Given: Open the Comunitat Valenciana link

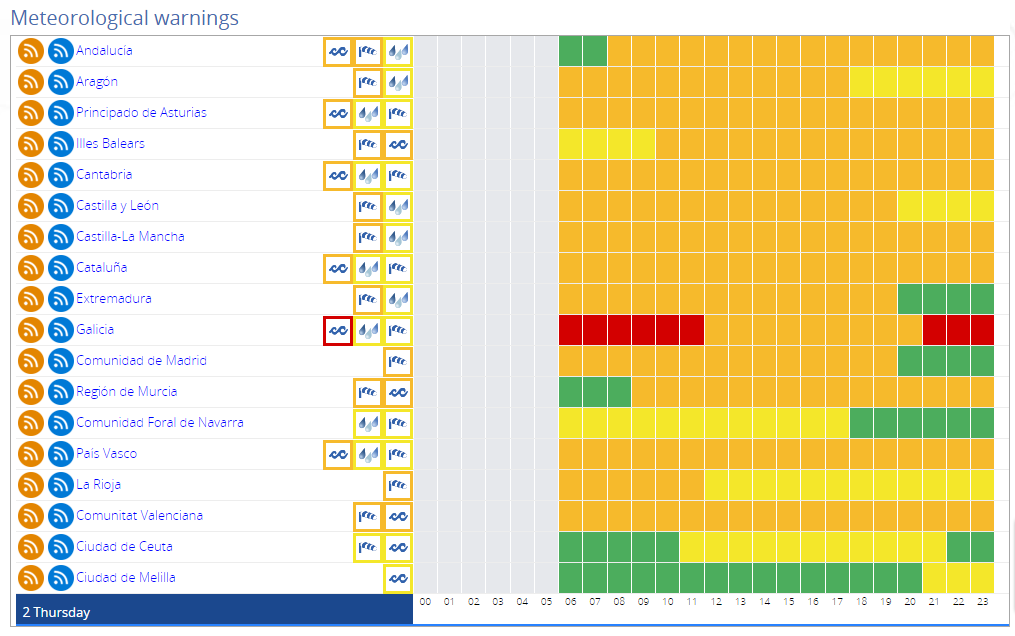Looking at the screenshot, I should (x=139, y=516).
